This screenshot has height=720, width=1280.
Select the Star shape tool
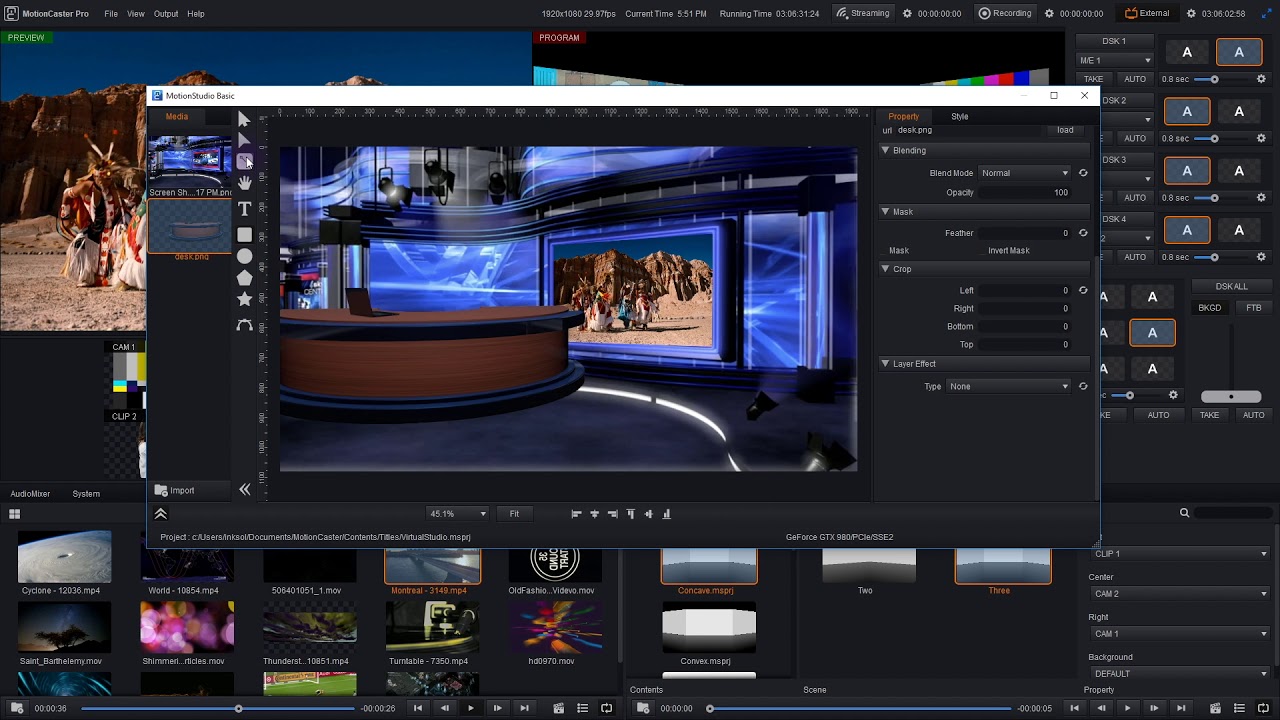point(244,300)
